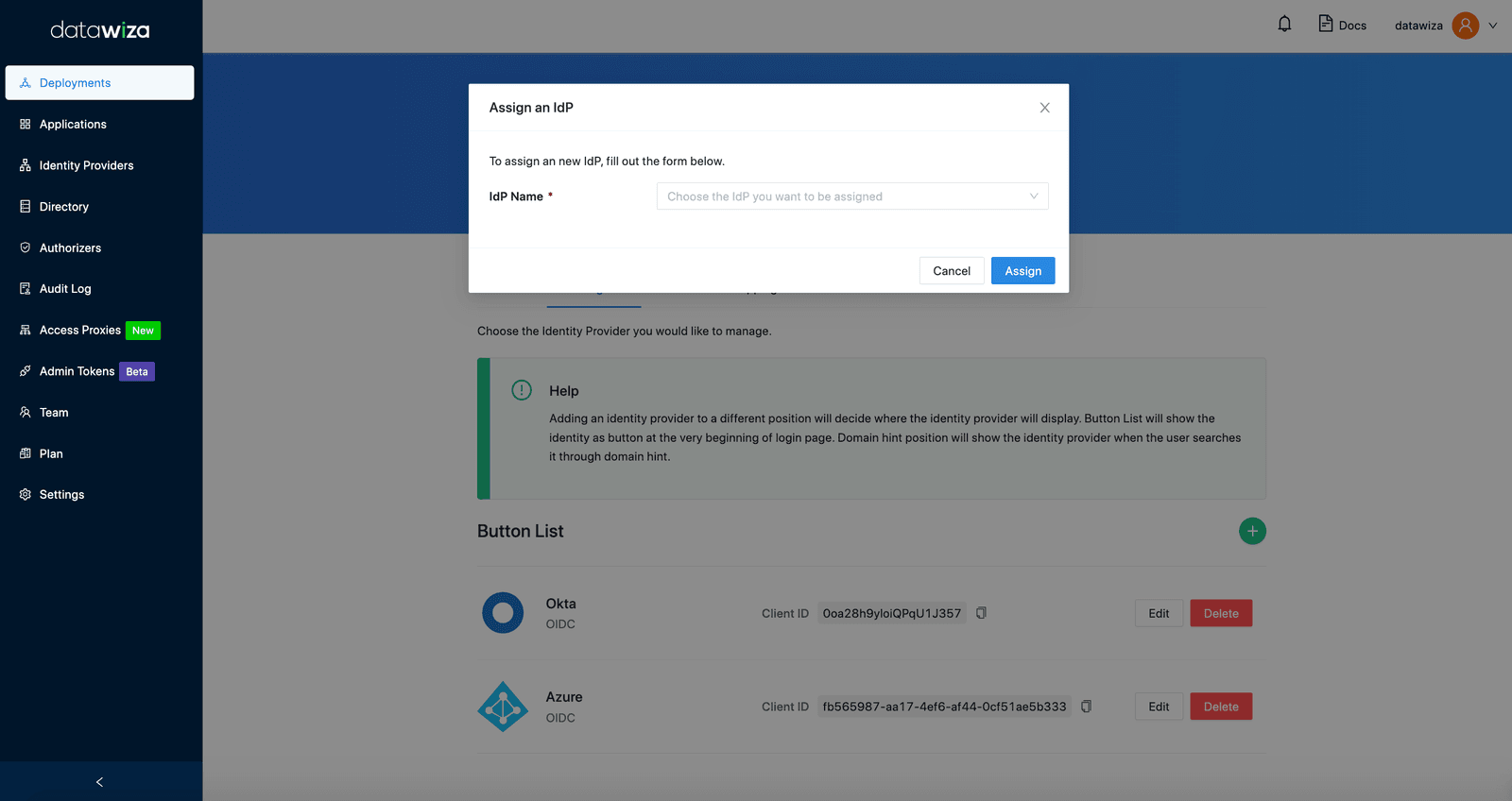Click the Okta Client ID value
The width and height of the screenshot is (1512, 801).
[x=892, y=613]
